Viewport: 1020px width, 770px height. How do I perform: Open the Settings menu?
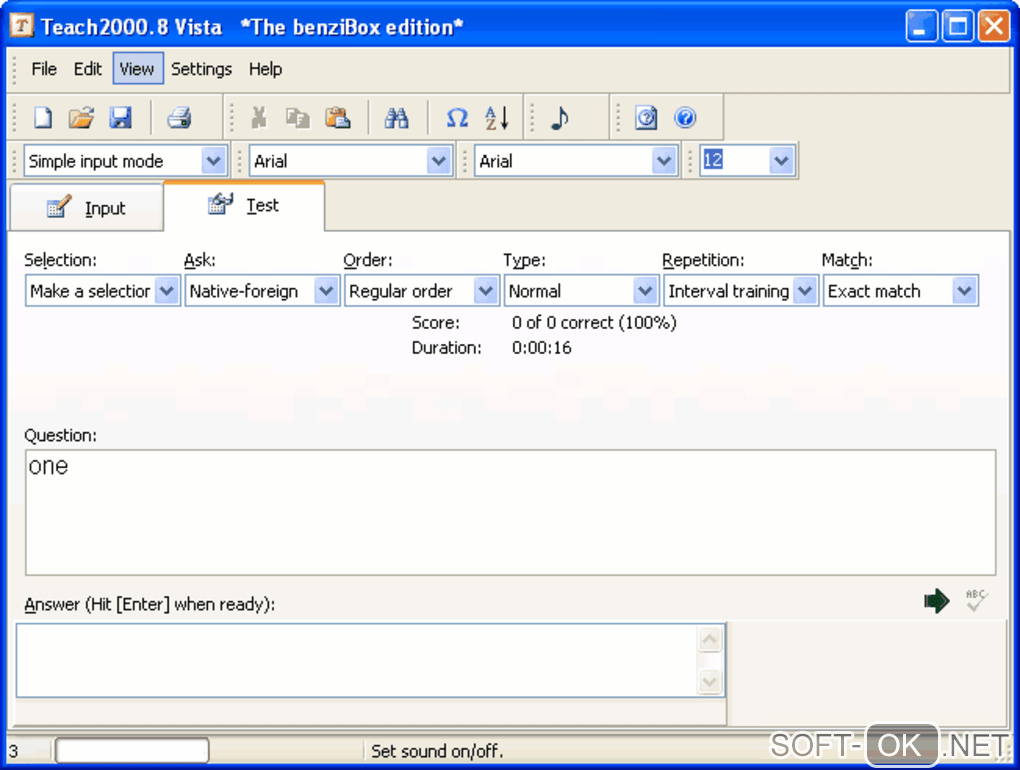[x=201, y=69]
